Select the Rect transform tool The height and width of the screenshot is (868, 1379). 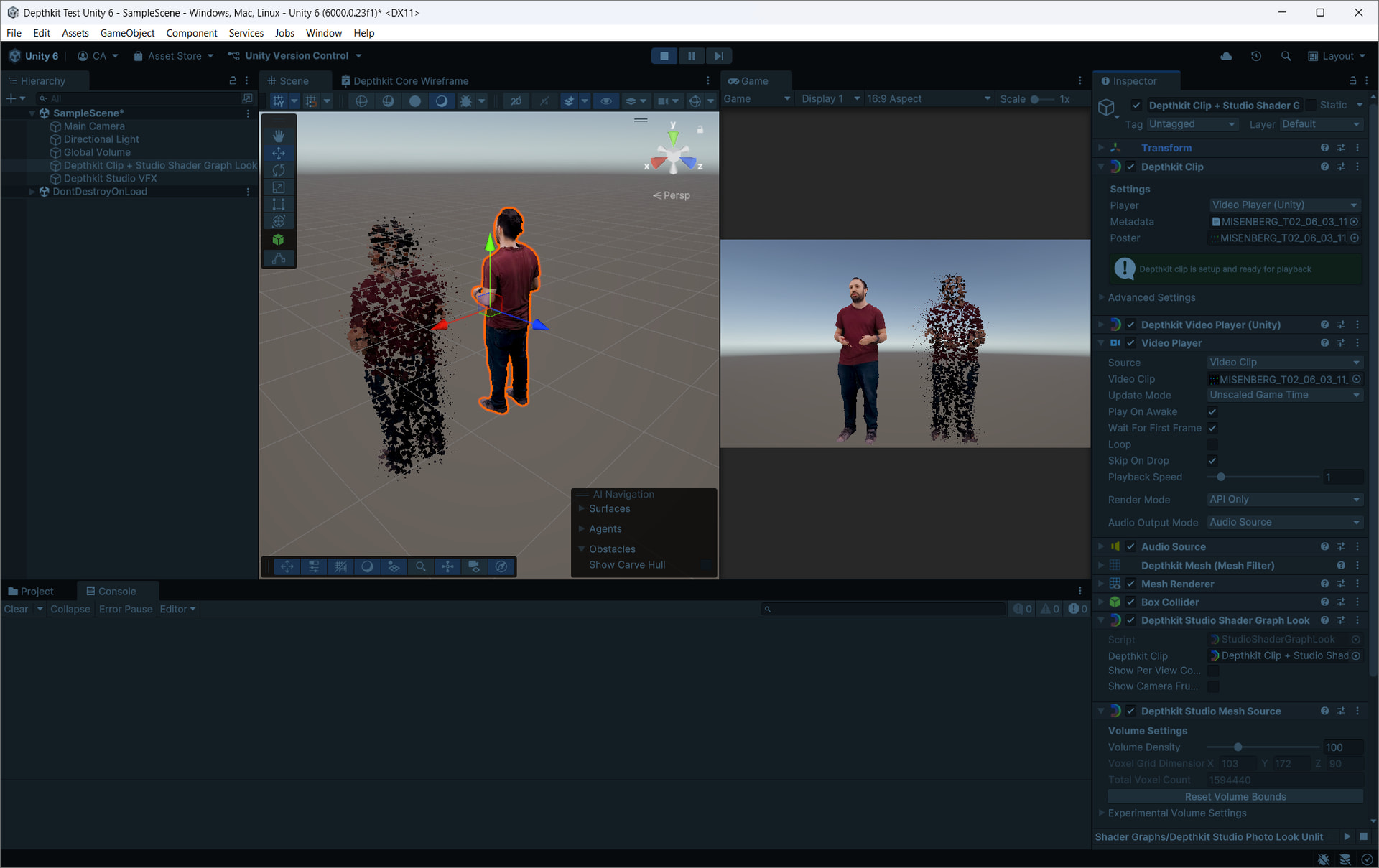(279, 205)
